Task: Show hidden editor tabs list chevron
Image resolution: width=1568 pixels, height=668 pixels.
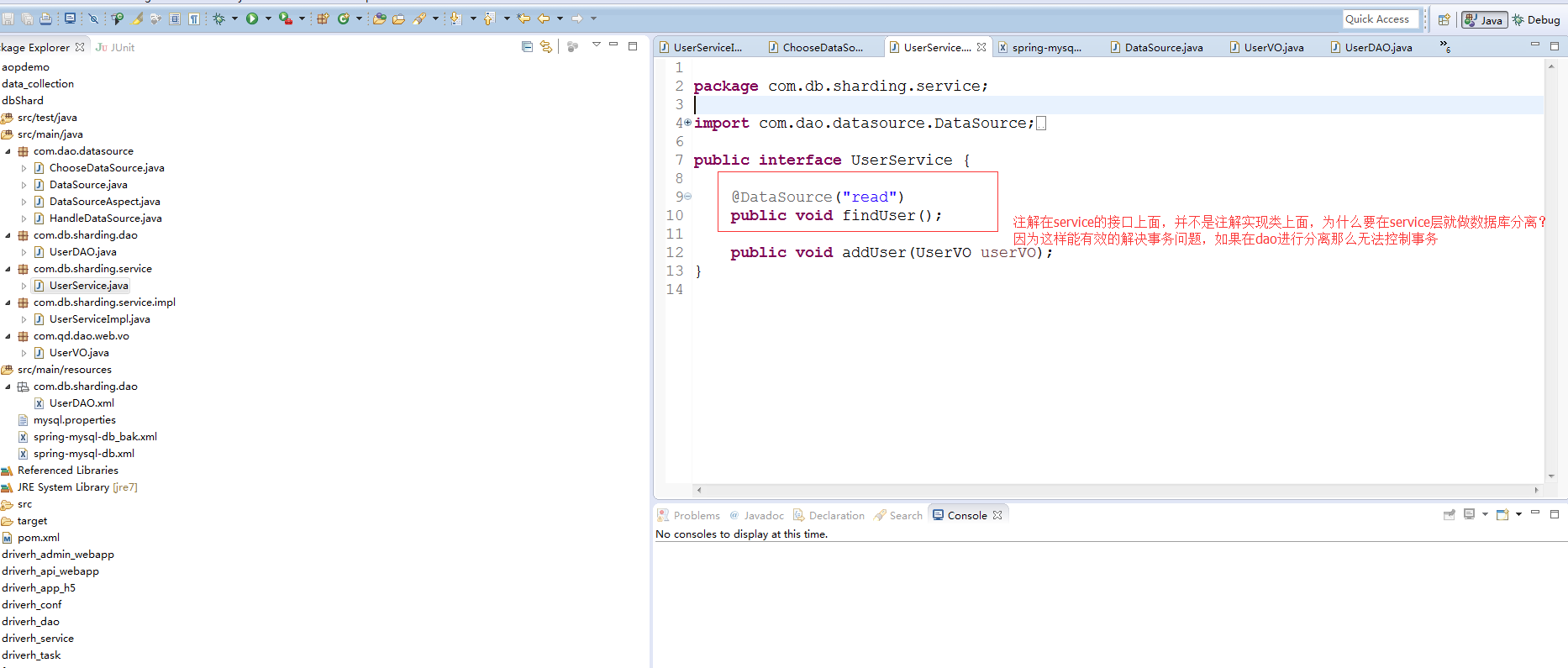Action: click(x=1444, y=46)
